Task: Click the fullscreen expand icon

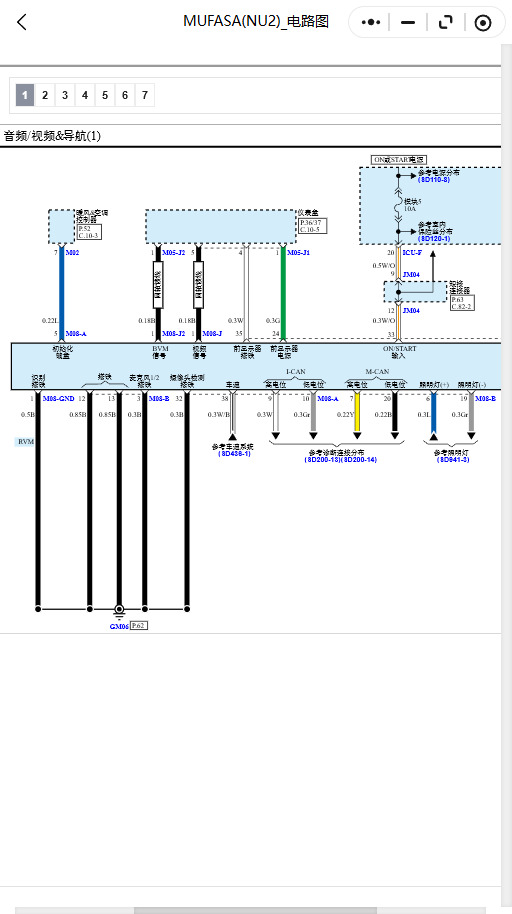Action: (x=446, y=23)
